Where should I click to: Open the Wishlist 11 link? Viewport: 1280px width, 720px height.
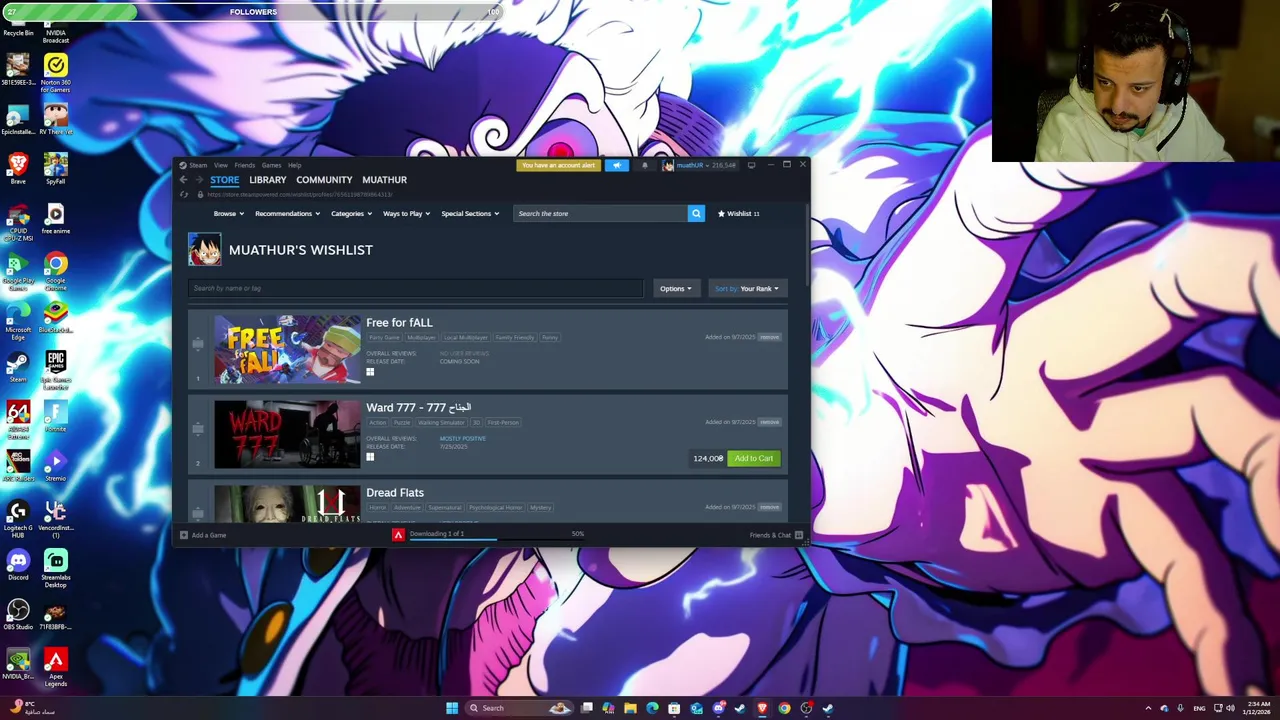point(738,213)
